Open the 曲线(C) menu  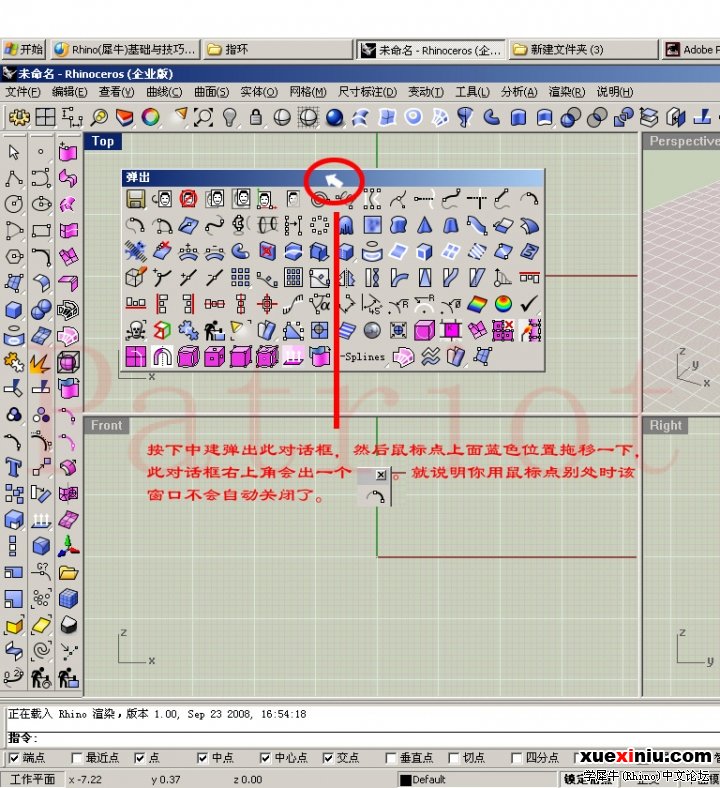[x=164, y=92]
